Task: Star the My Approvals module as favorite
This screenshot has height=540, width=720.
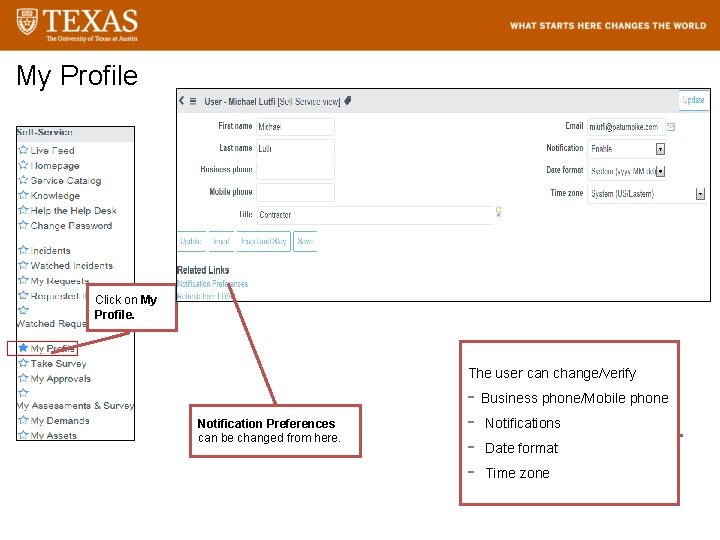Action: [x=23, y=378]
